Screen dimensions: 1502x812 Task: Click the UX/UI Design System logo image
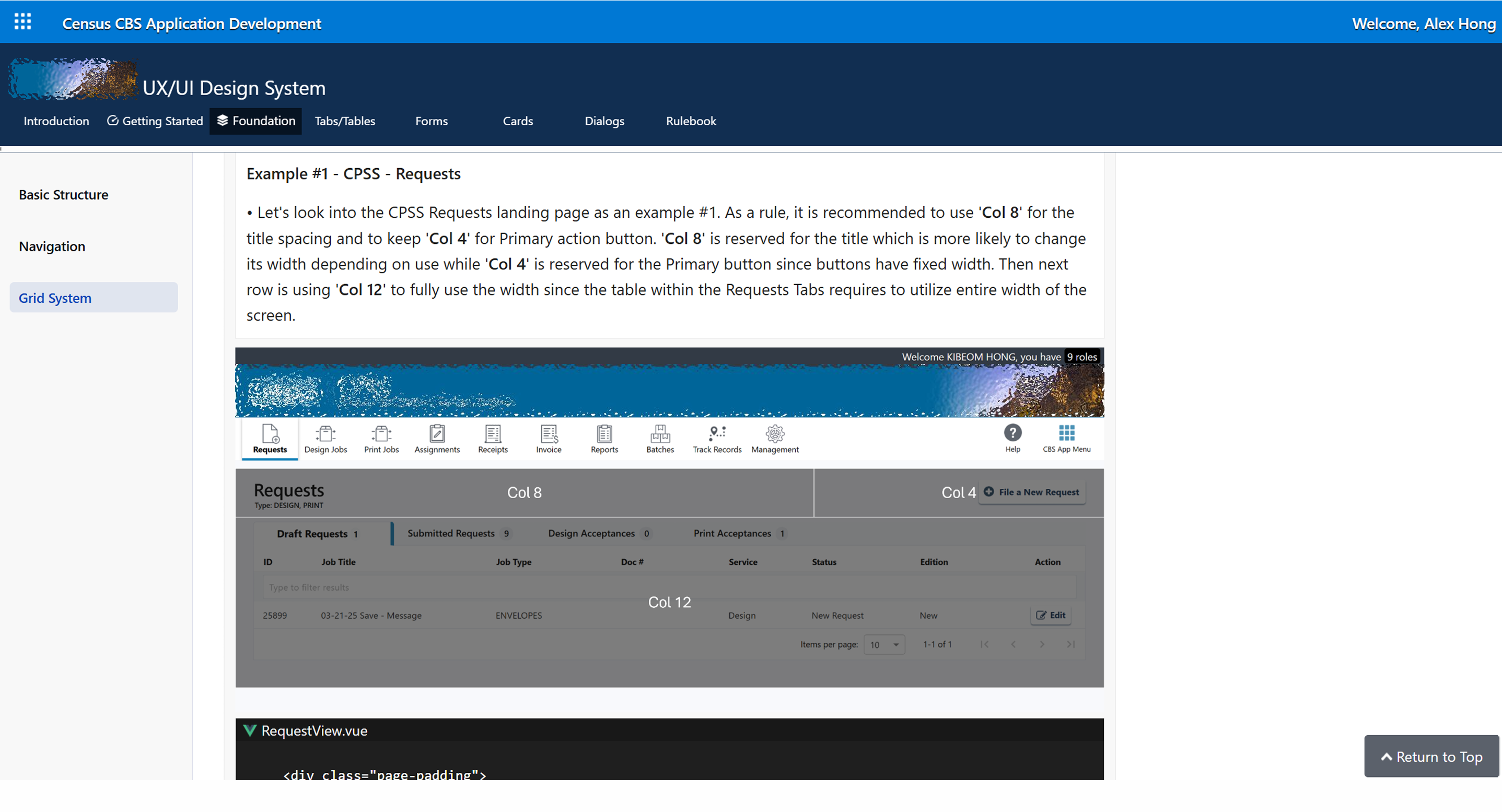click(73, 79)
